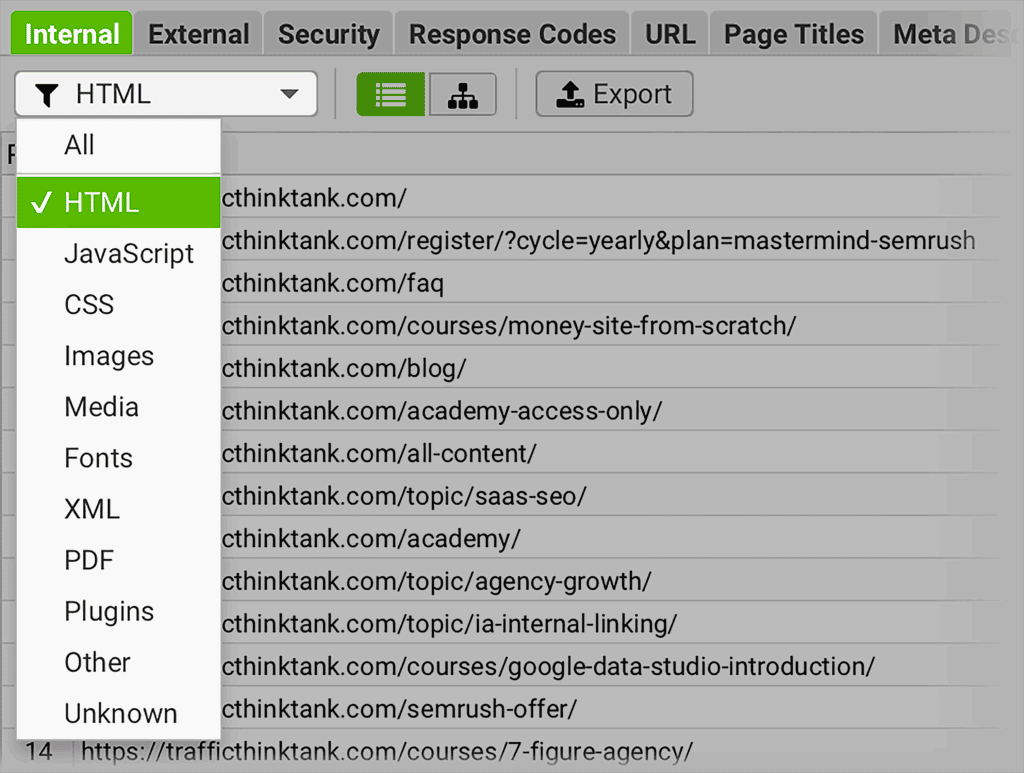This screenshot has width=1024, height=773.
Task: Select the 7-figure-agency course URL row
Action: click(x=387, y=750)
